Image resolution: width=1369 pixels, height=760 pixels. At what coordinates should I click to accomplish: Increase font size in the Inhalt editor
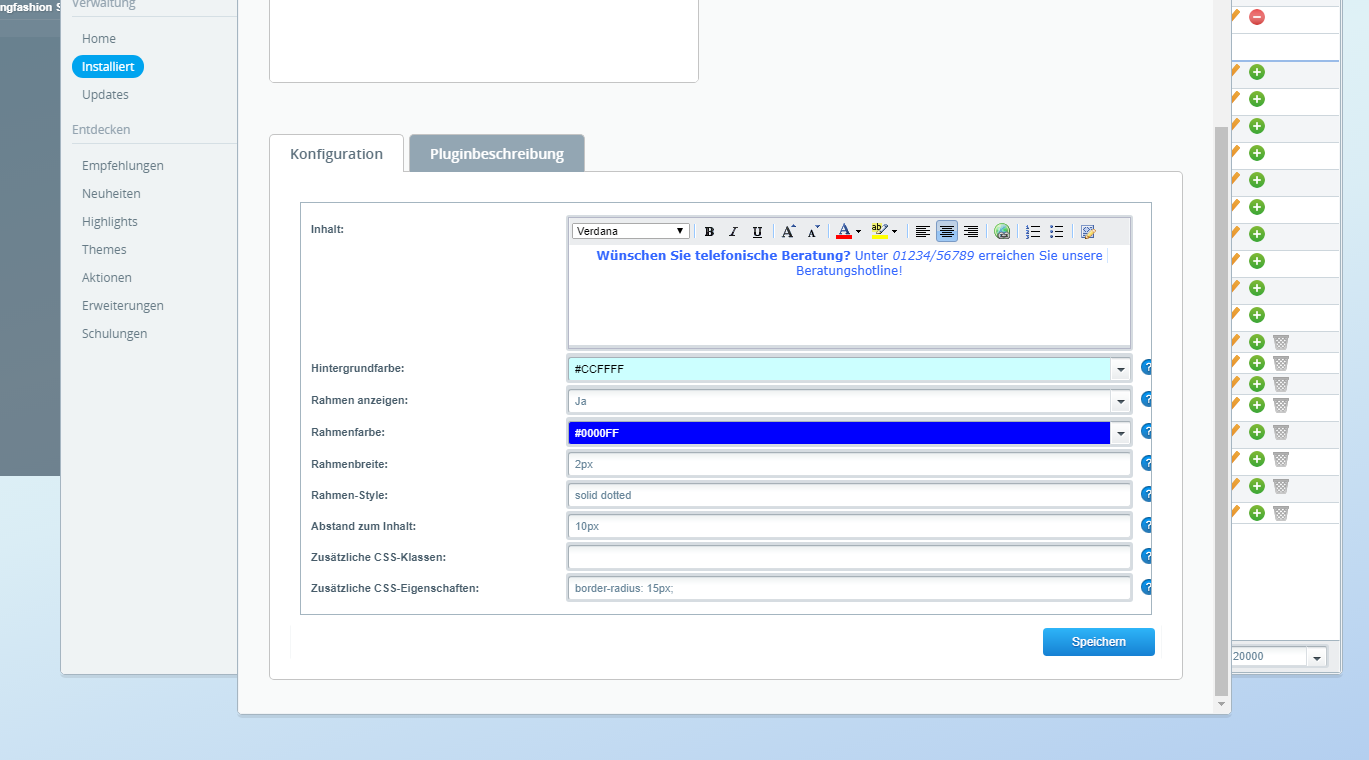point(789,232)
